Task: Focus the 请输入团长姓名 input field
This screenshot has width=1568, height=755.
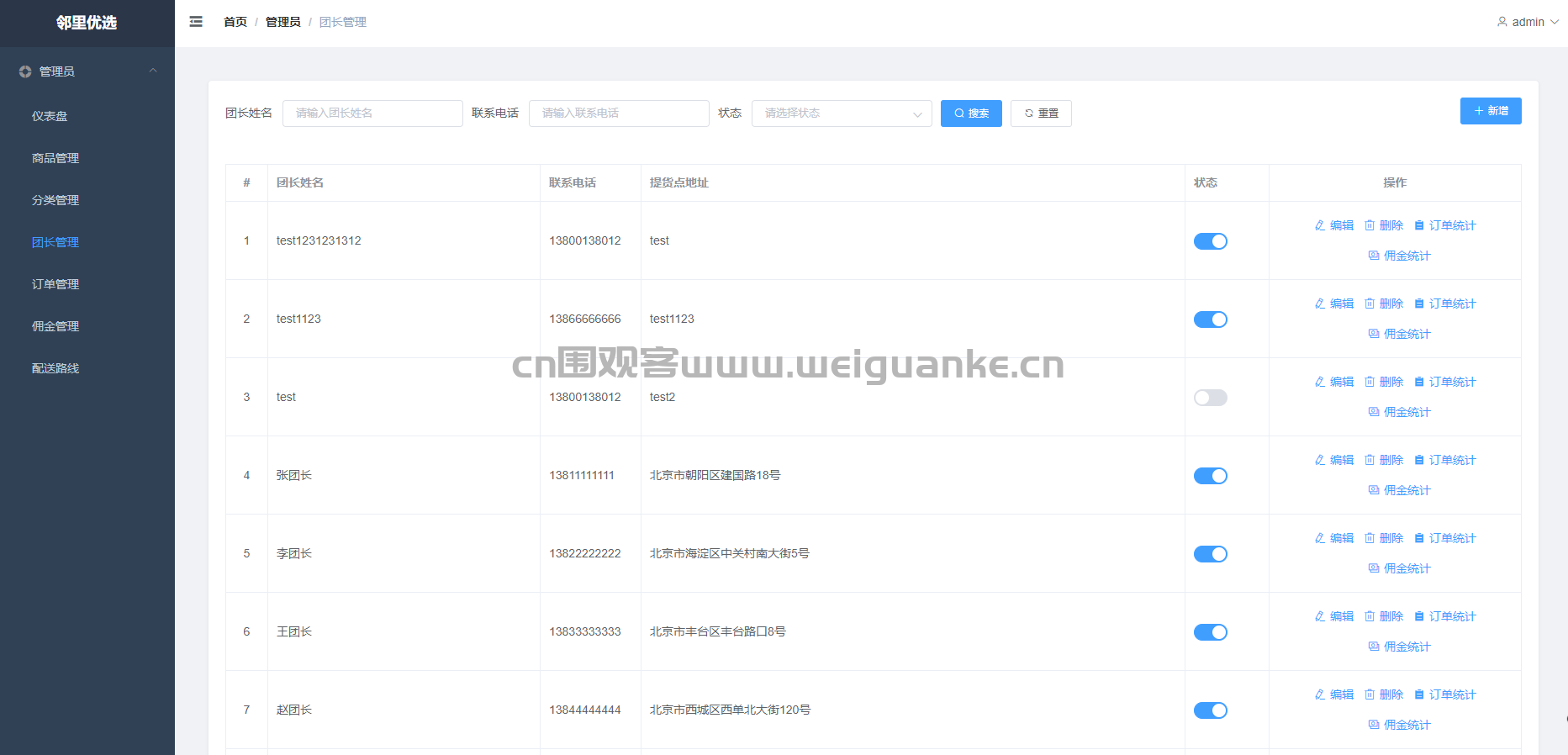Action: 372,114
